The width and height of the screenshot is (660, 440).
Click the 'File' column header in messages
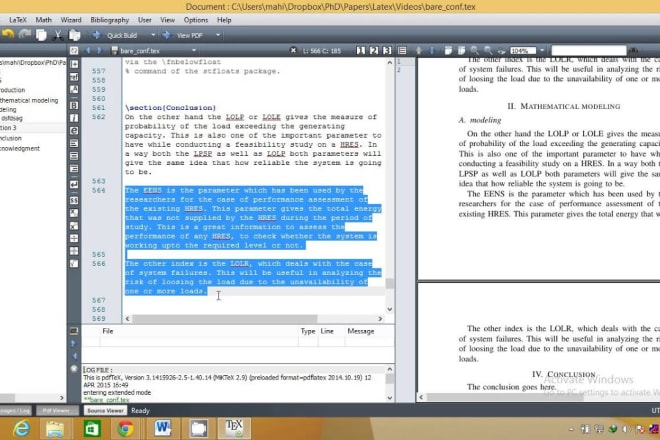point(108,331)
